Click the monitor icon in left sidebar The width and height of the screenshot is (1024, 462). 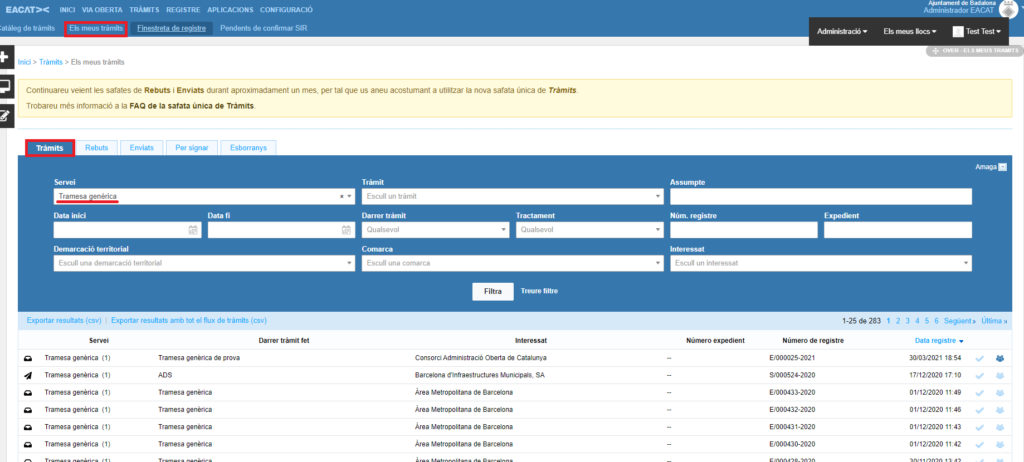pyautogui.click(x=5, y=87)
